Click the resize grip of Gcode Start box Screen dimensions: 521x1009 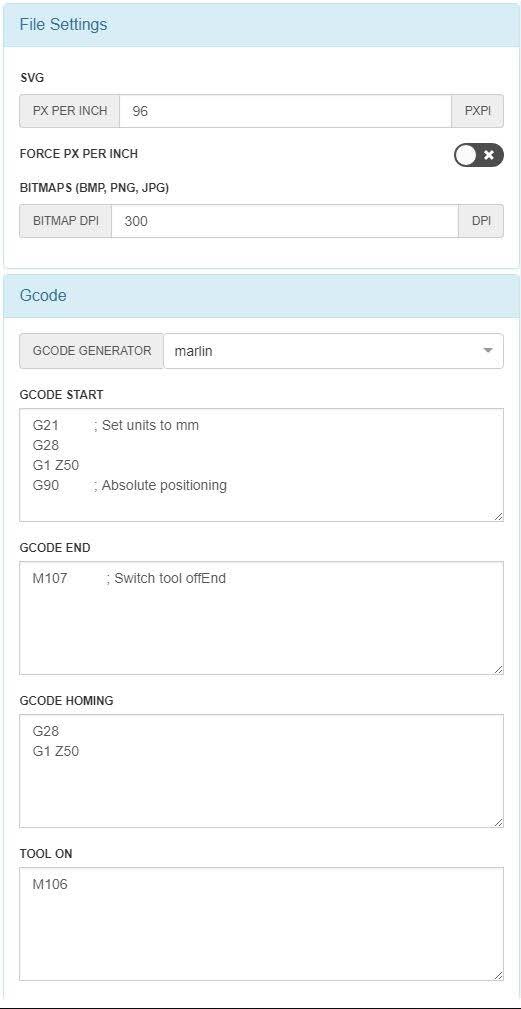pyautogui.click(x=498, y=516)
